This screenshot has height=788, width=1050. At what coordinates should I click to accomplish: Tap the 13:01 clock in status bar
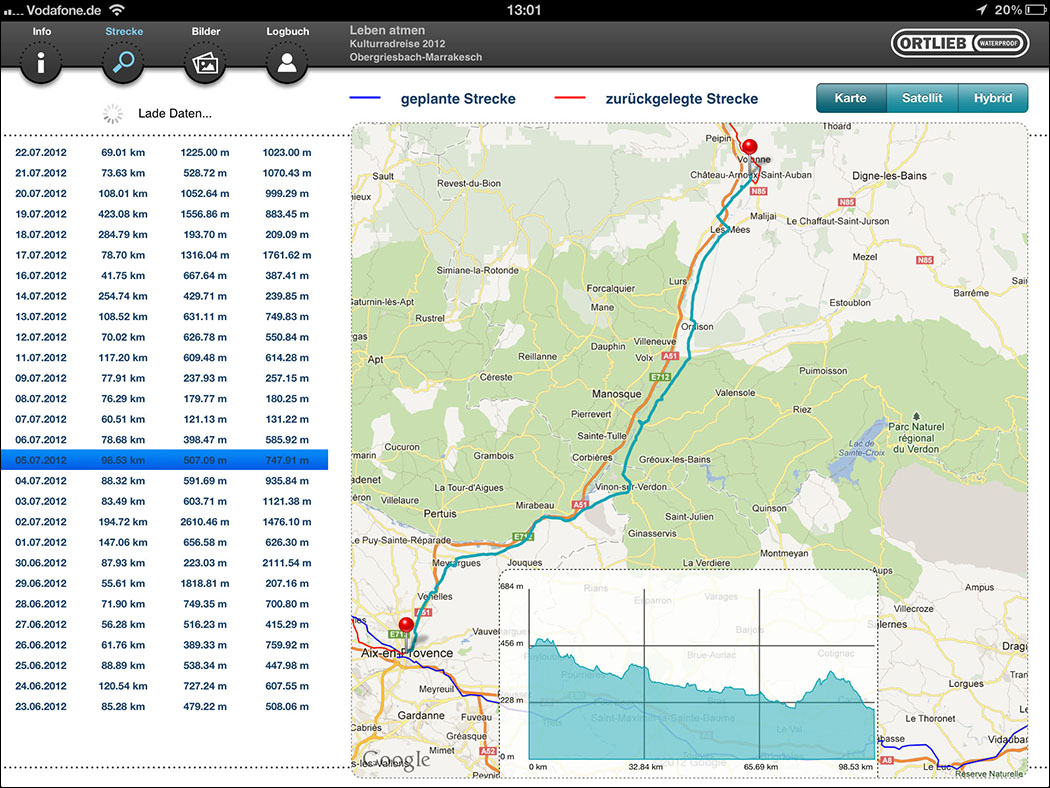click(524, 10)
